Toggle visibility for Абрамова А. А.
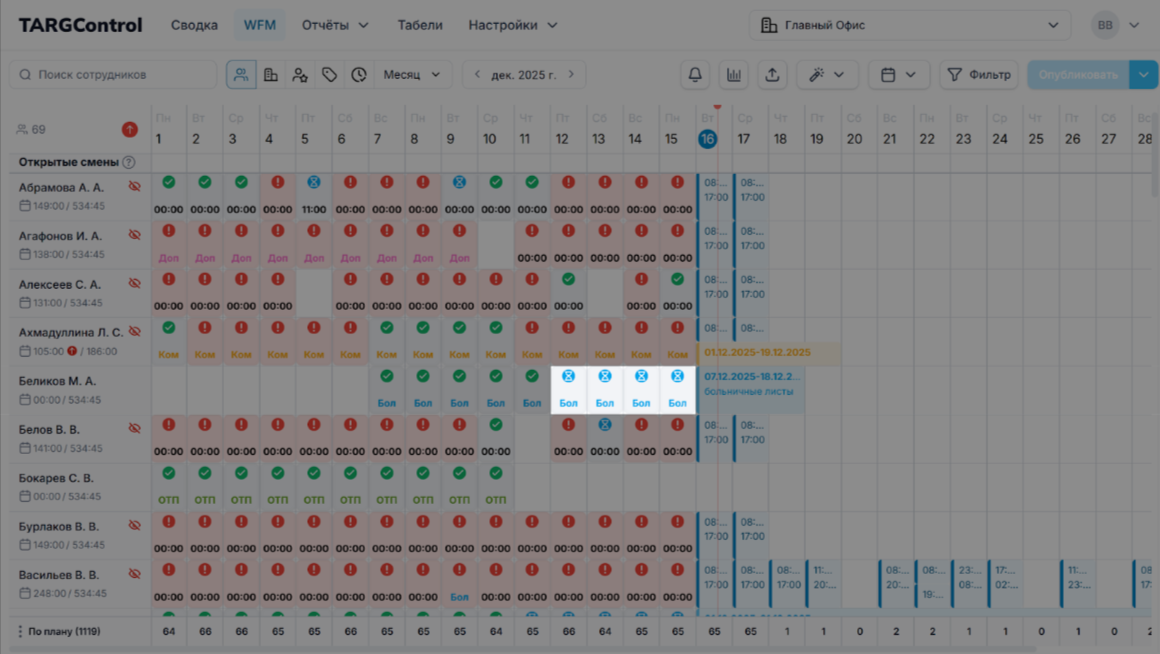Image resolution: width=1160 pixels, height=654 pixels. [134, 187]
